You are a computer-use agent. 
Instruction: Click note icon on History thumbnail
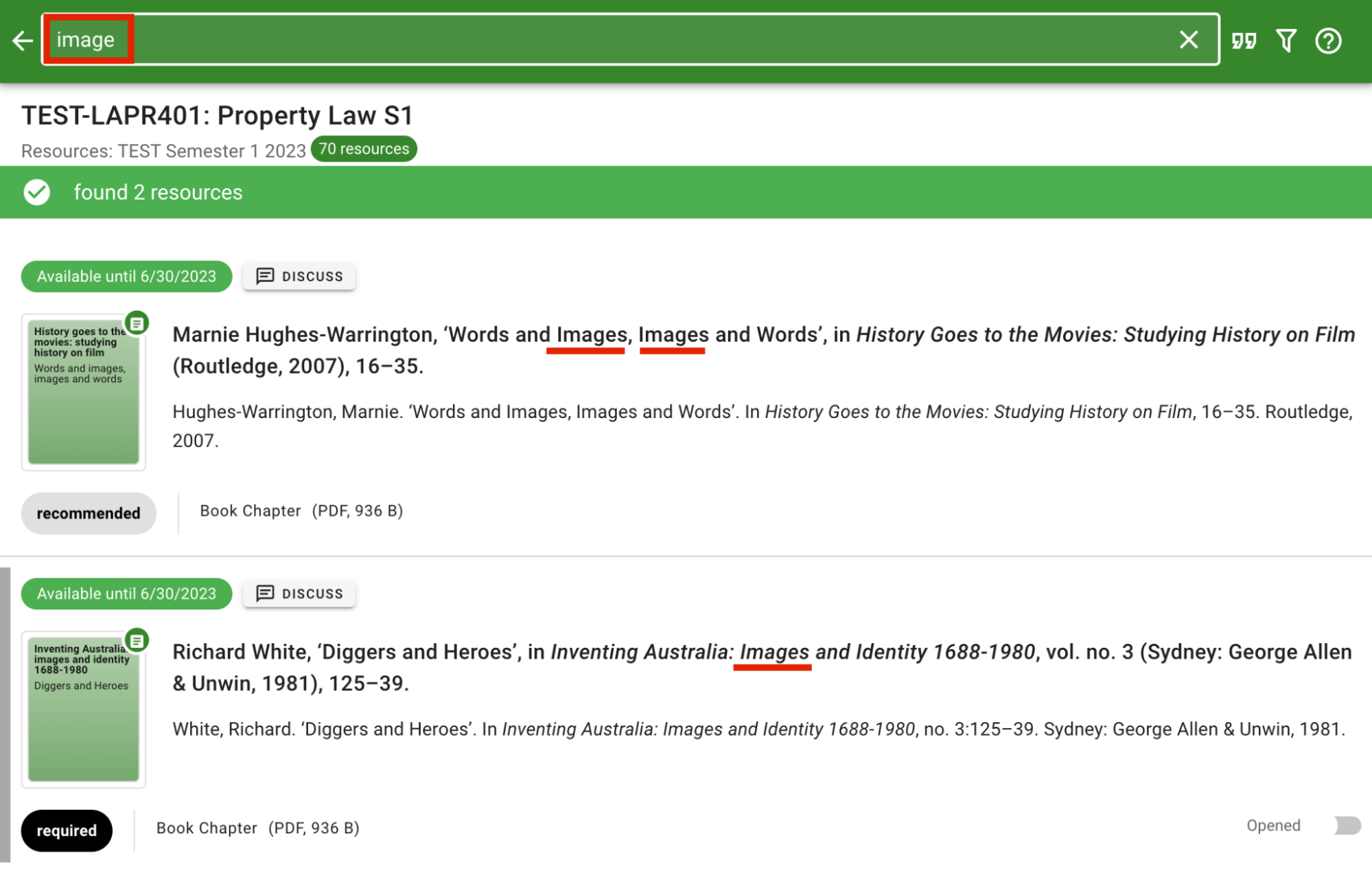point(137,323)
